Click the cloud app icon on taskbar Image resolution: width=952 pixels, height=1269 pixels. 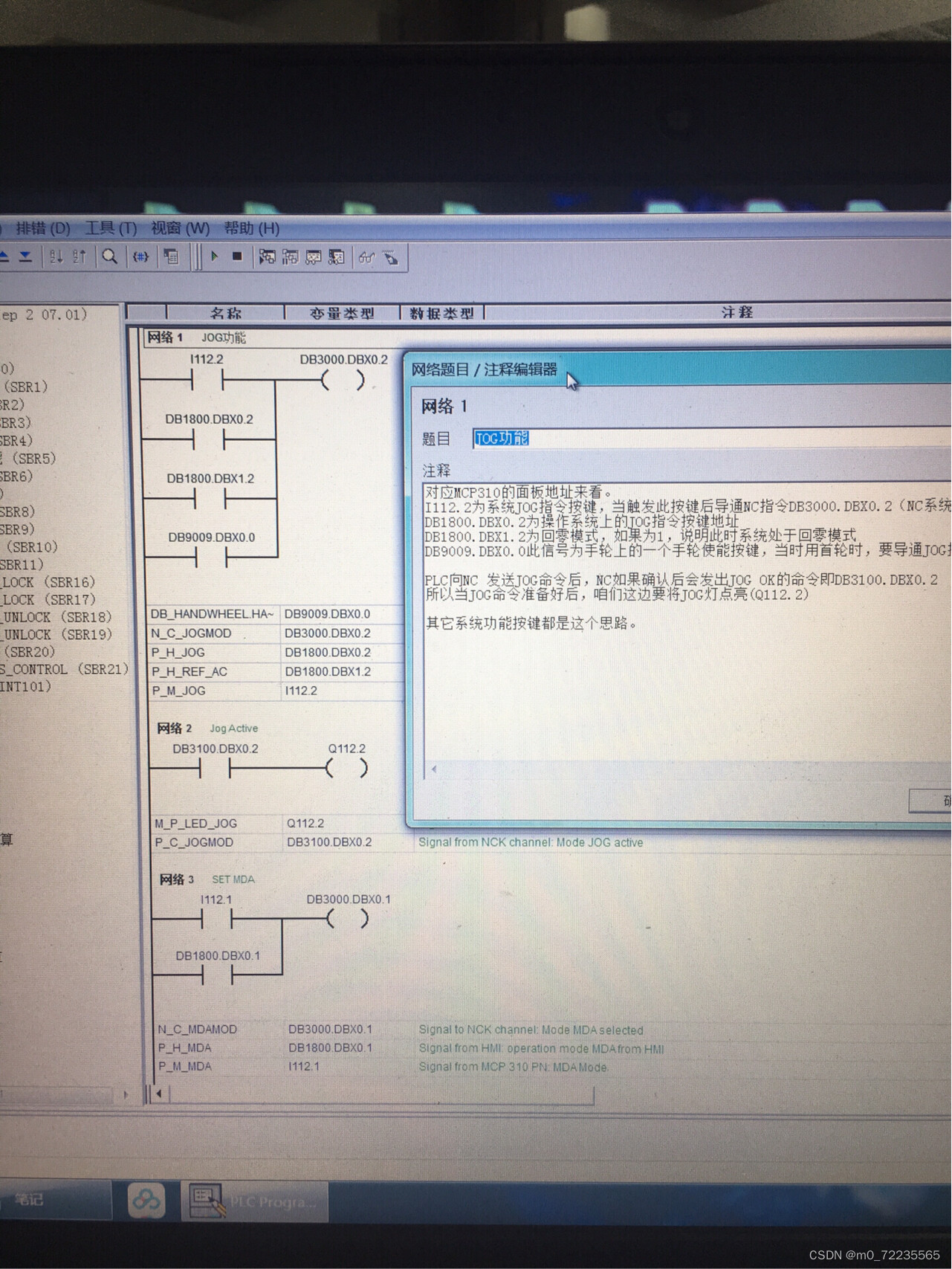(146, 1201)
